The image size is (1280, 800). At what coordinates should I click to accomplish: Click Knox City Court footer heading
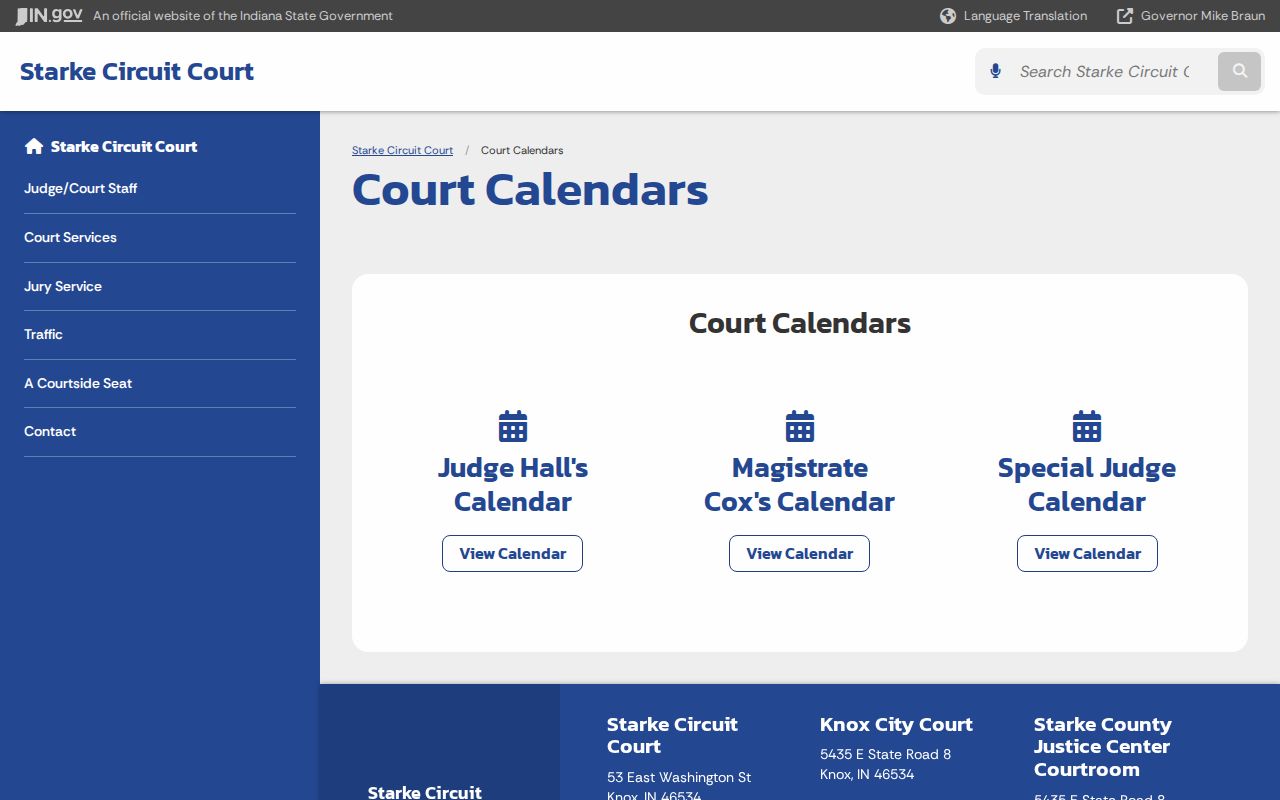click(896, 725)
